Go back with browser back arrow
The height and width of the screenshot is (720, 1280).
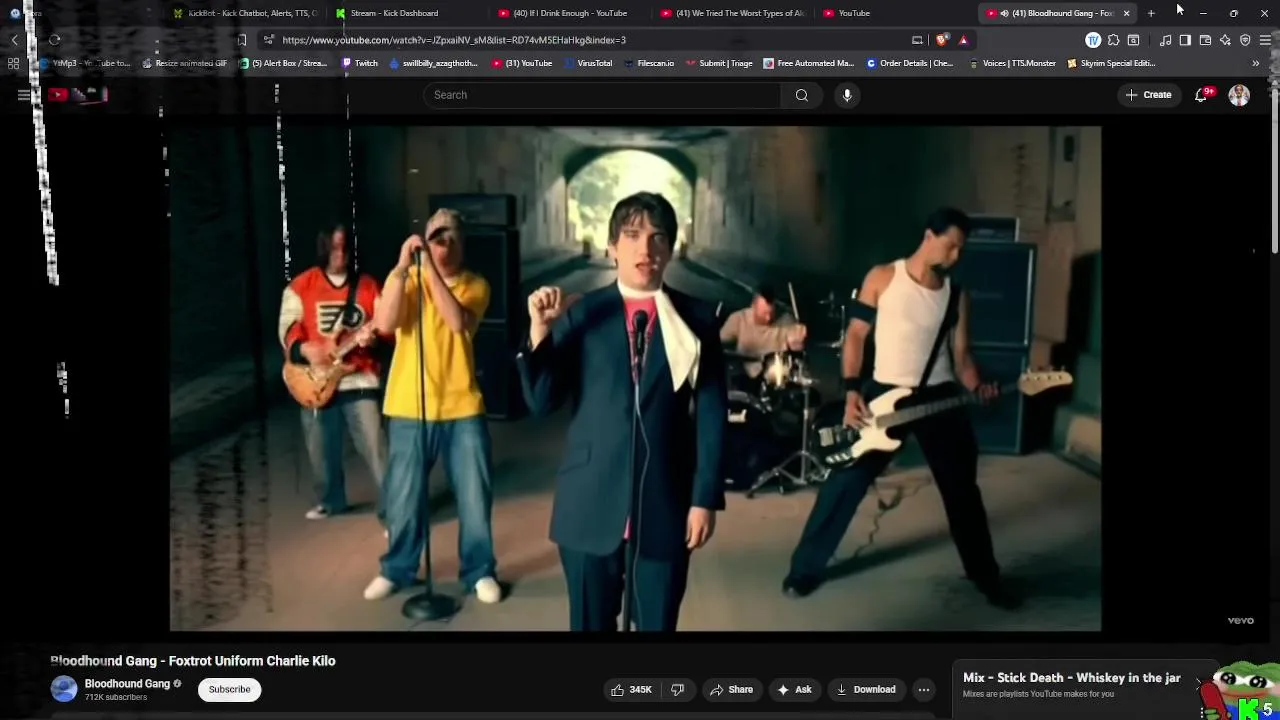(15, 40)
